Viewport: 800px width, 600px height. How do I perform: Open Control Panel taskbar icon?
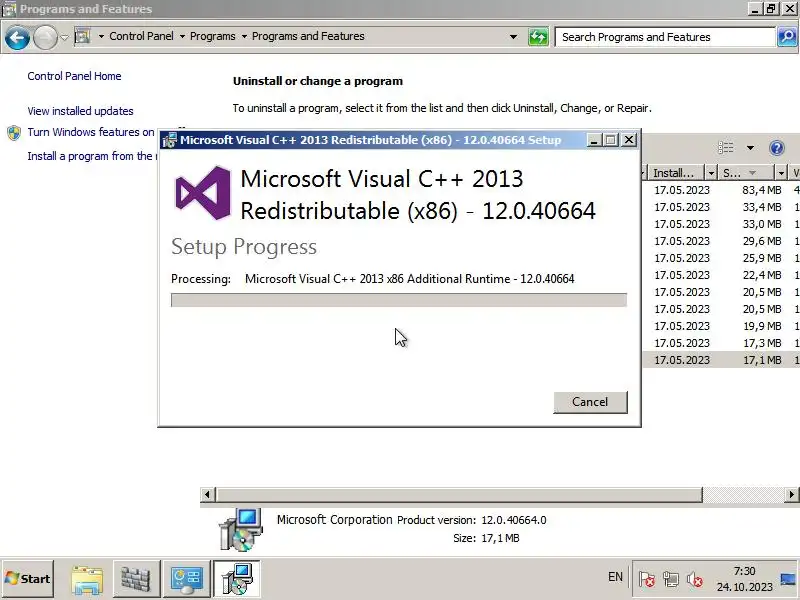(186, 579)
